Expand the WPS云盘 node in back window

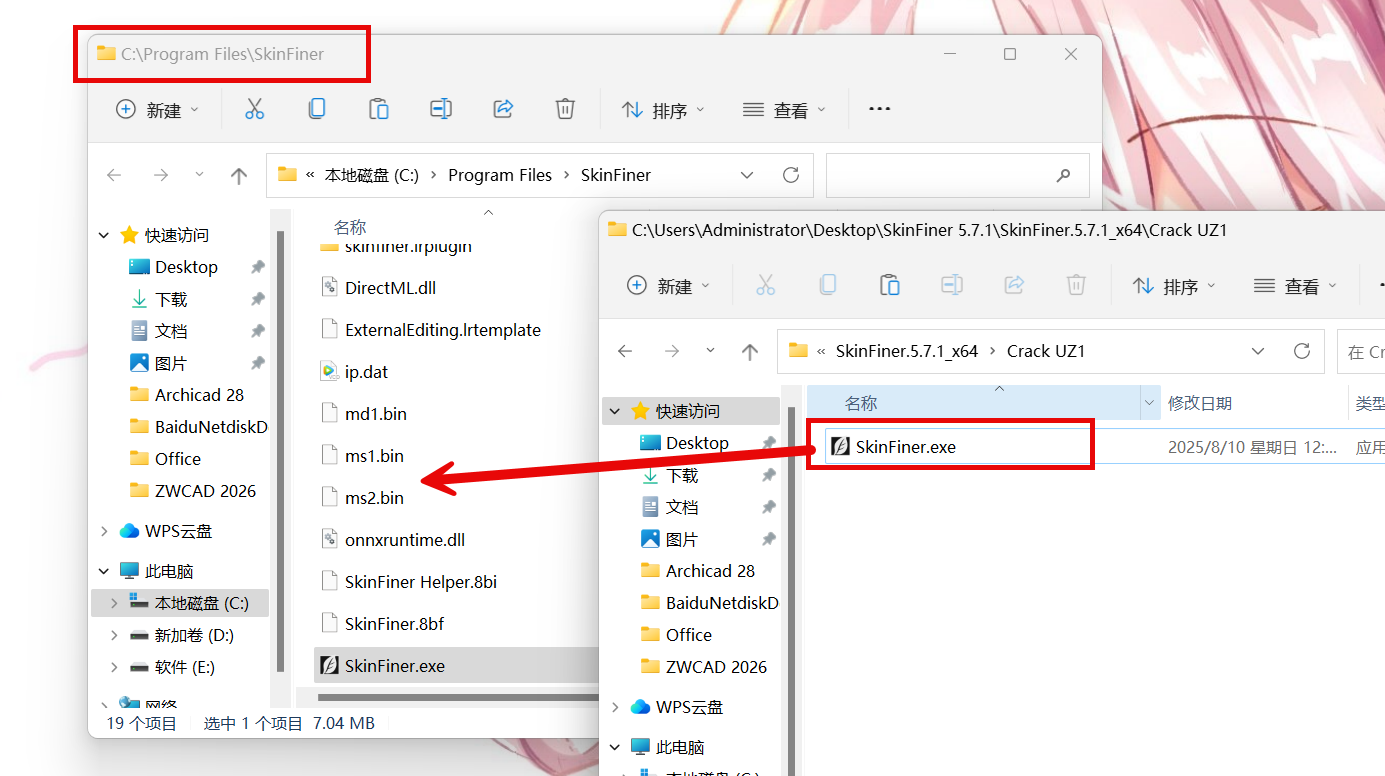click(105, 531)
